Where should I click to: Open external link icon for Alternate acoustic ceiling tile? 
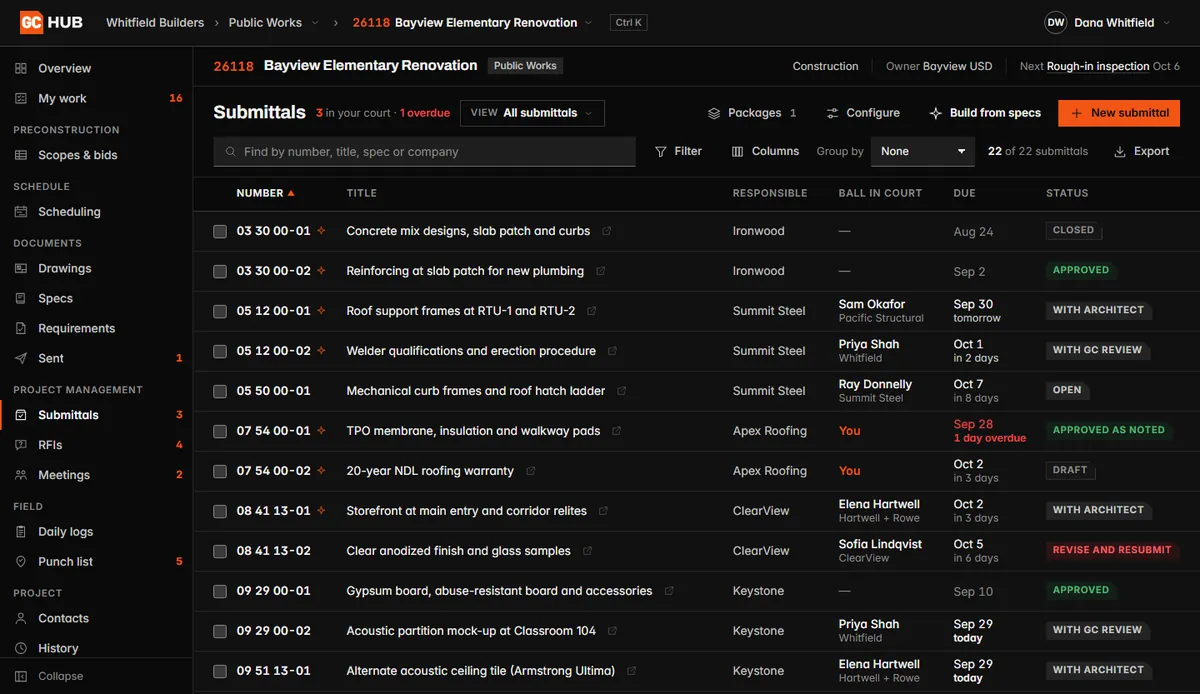631,671
